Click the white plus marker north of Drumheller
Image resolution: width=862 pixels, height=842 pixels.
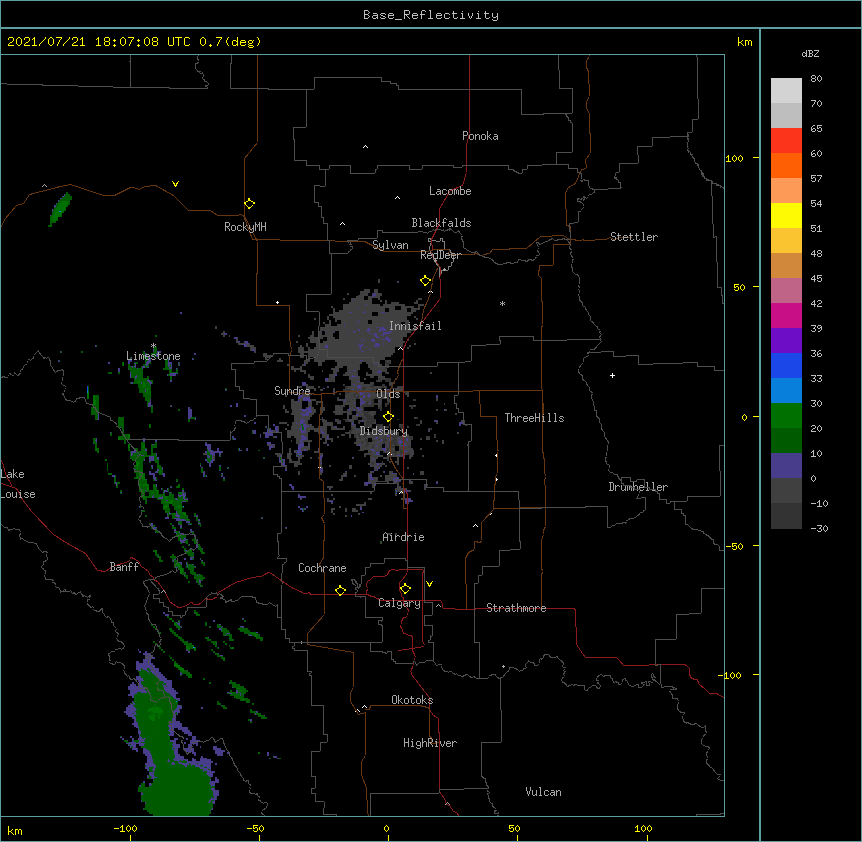[612, 375]
